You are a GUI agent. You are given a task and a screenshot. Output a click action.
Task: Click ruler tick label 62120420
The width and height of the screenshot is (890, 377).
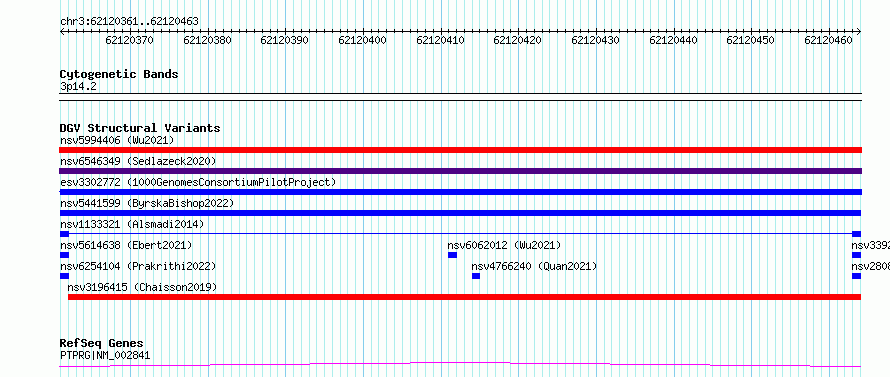pyautogui.click(x=517, y=40)
